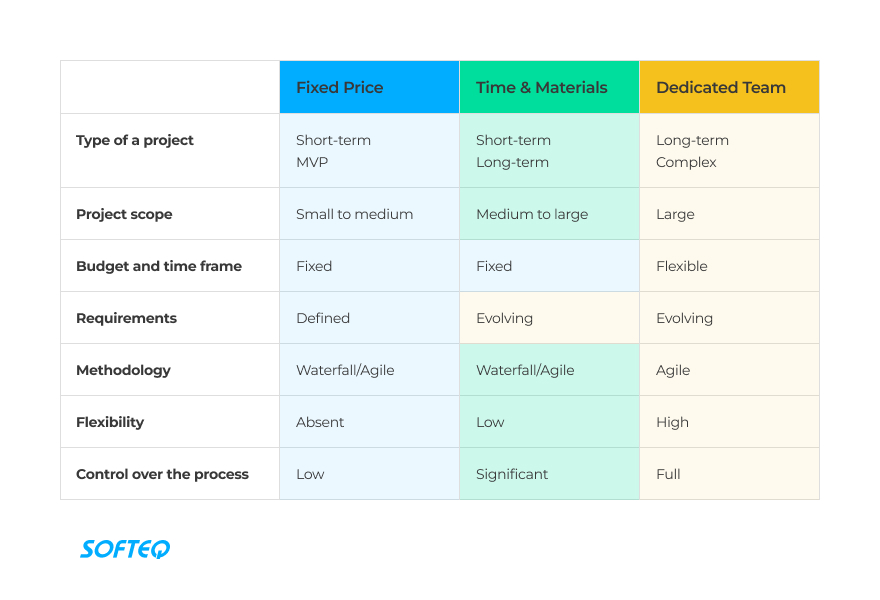Click the 'Flexible' budget cell
The height and width of the screenshot is (600, 880).
682,266
